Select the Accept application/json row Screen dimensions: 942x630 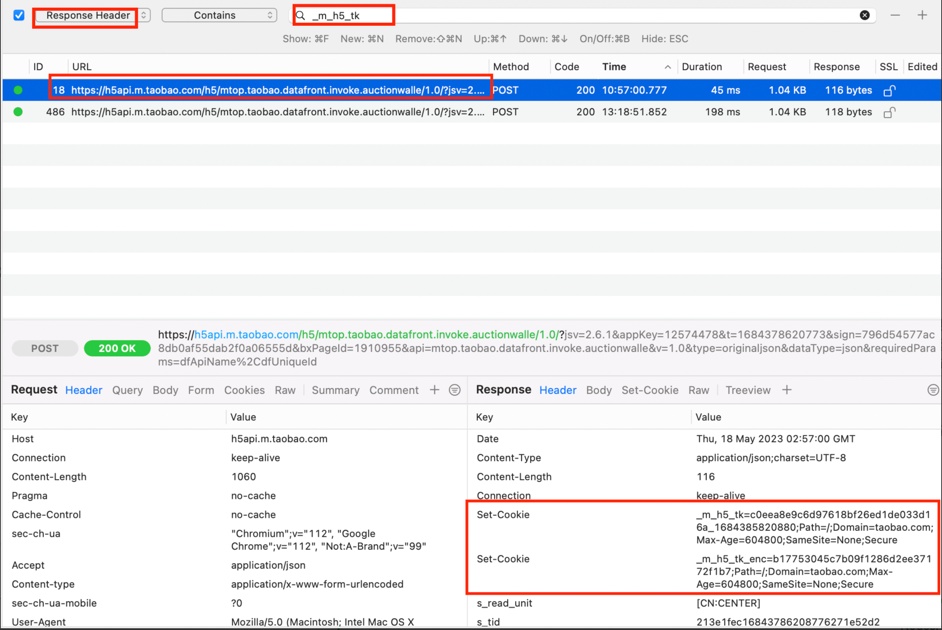coord(234,565)
